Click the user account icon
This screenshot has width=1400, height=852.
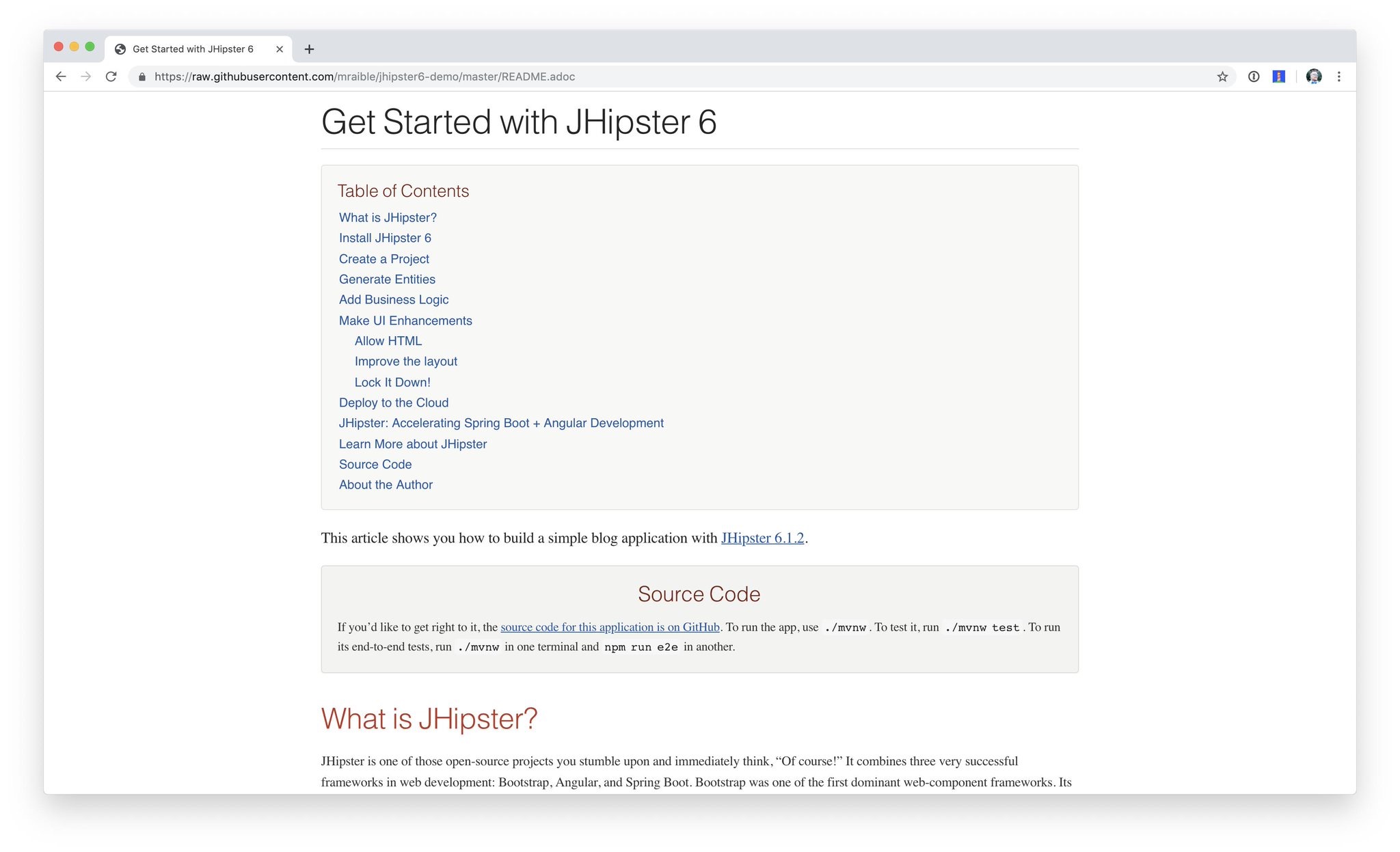click(1313, 76)
